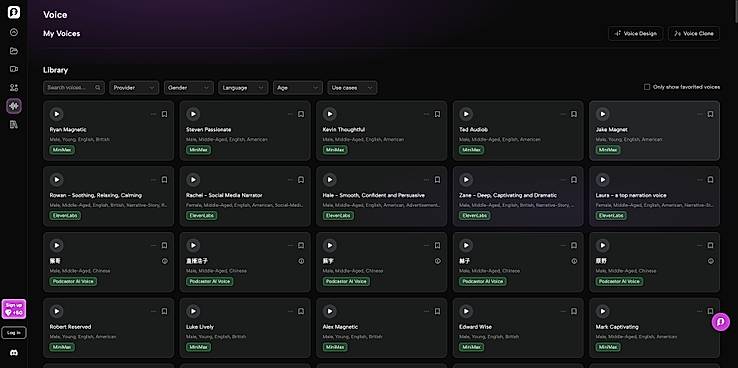The height and width of the screenshot is (368, 738).
Task: Click the Sign up +60 button
Action: [14, 309]
